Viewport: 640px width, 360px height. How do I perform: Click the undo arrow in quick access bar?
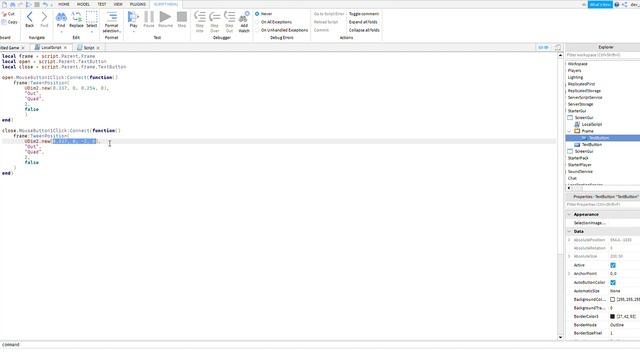coord(45,4)
